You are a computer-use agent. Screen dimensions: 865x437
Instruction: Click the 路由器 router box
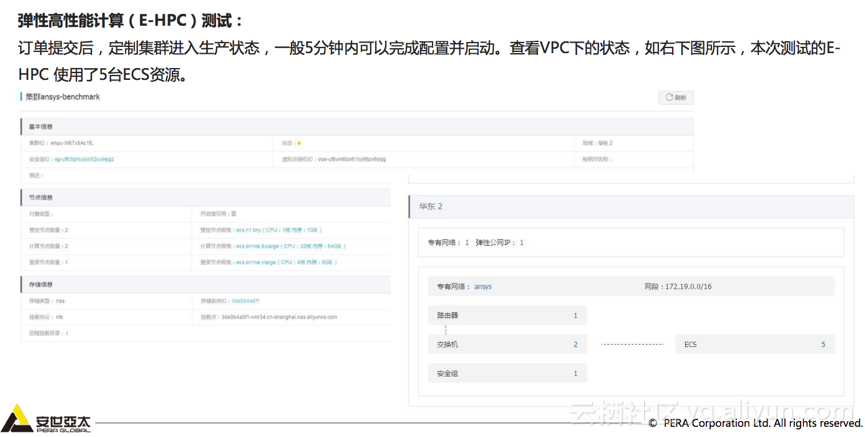(x=508, y=316)
